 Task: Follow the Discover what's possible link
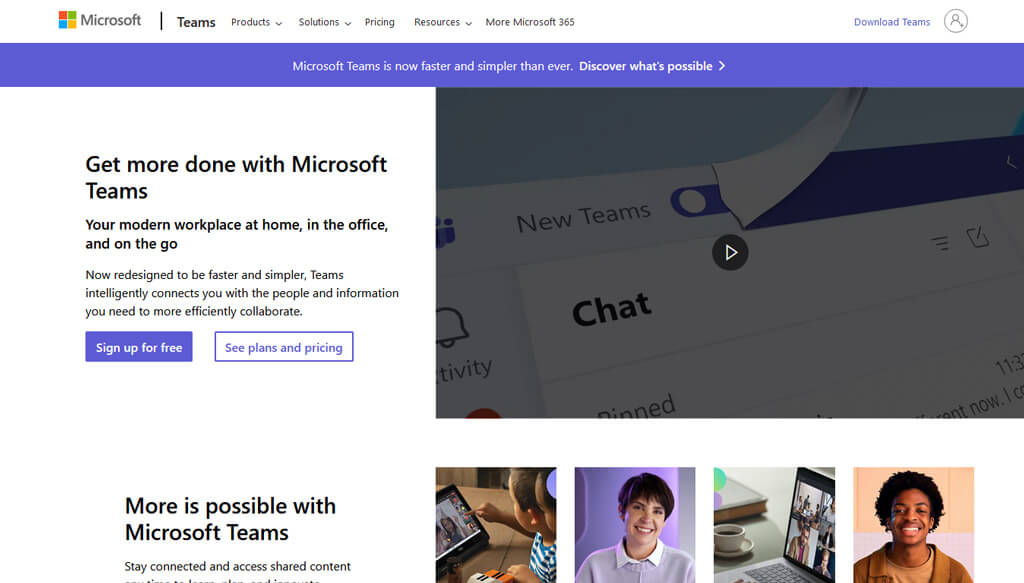645,66
